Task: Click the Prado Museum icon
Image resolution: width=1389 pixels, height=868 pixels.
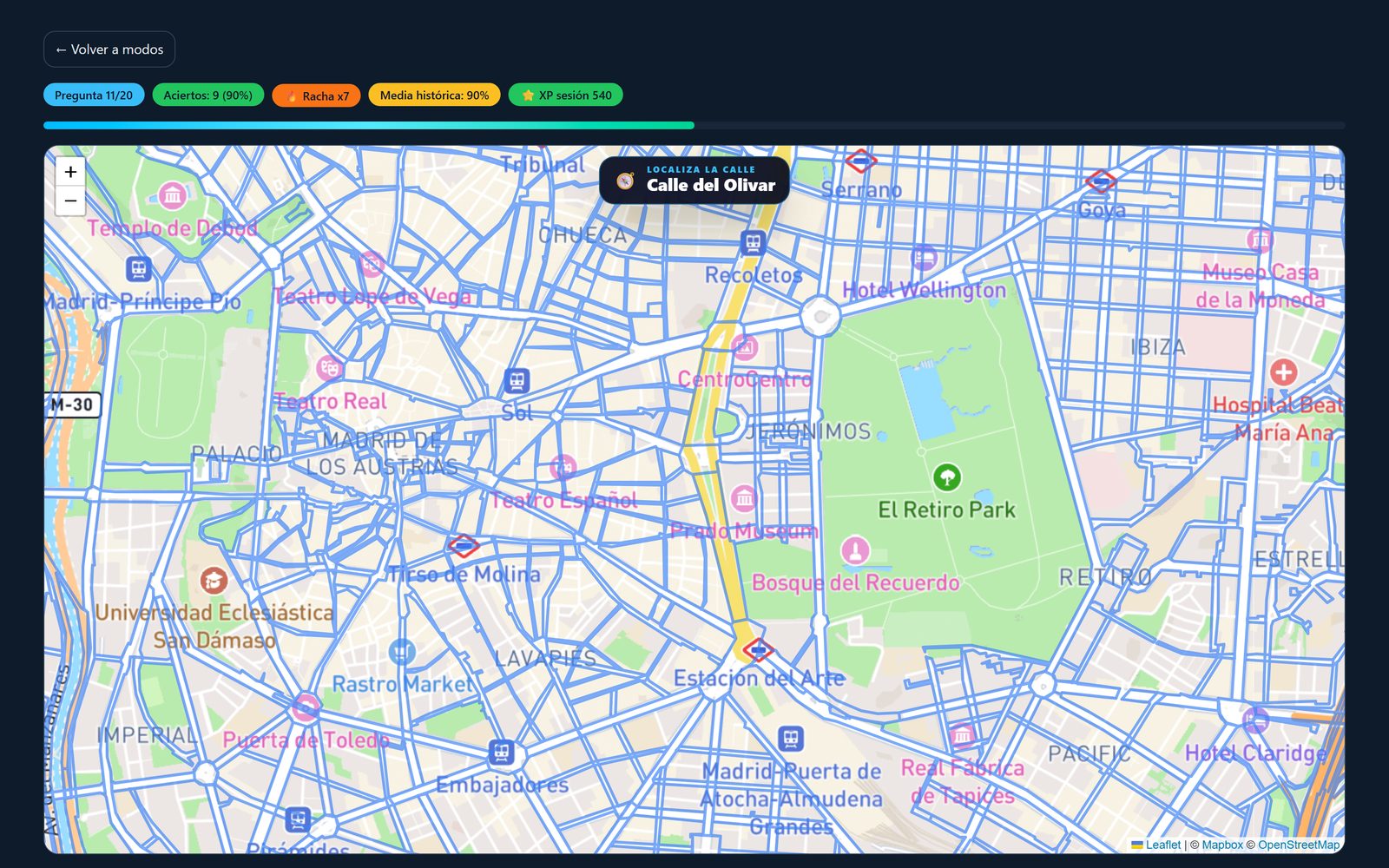Action: tap(744, 498)
